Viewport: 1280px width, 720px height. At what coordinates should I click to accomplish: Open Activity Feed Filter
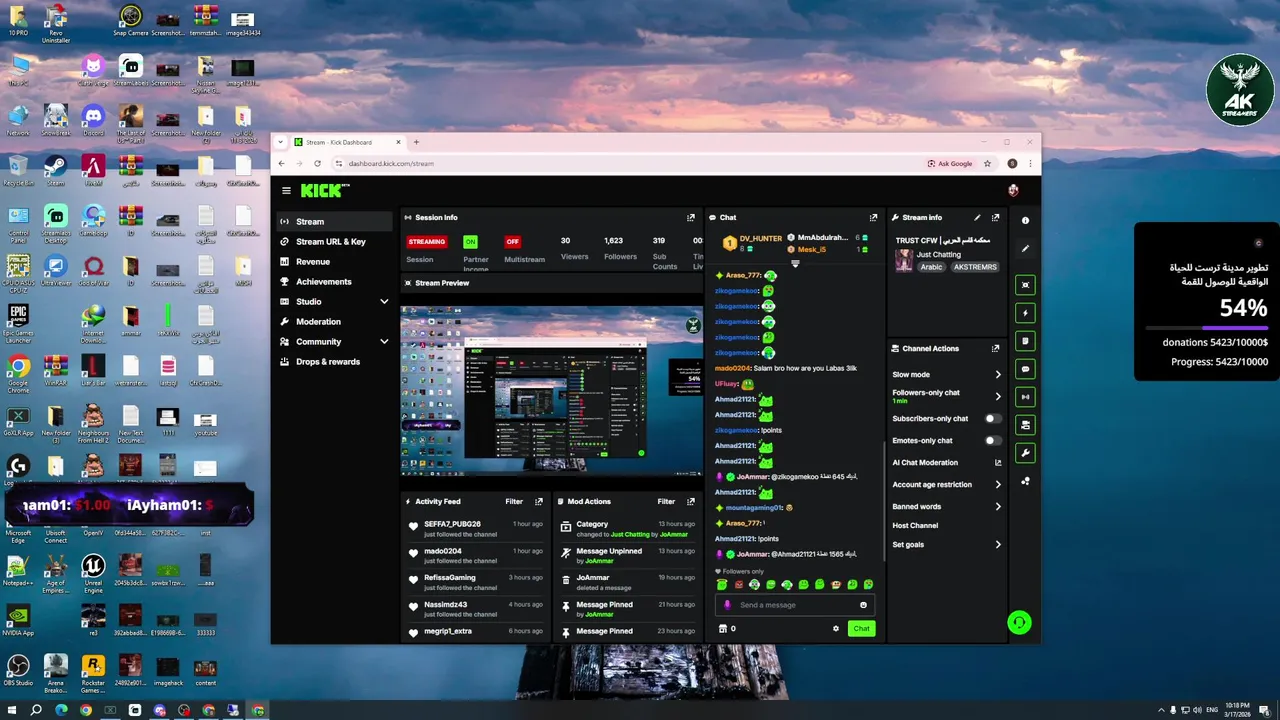(514, 501)
